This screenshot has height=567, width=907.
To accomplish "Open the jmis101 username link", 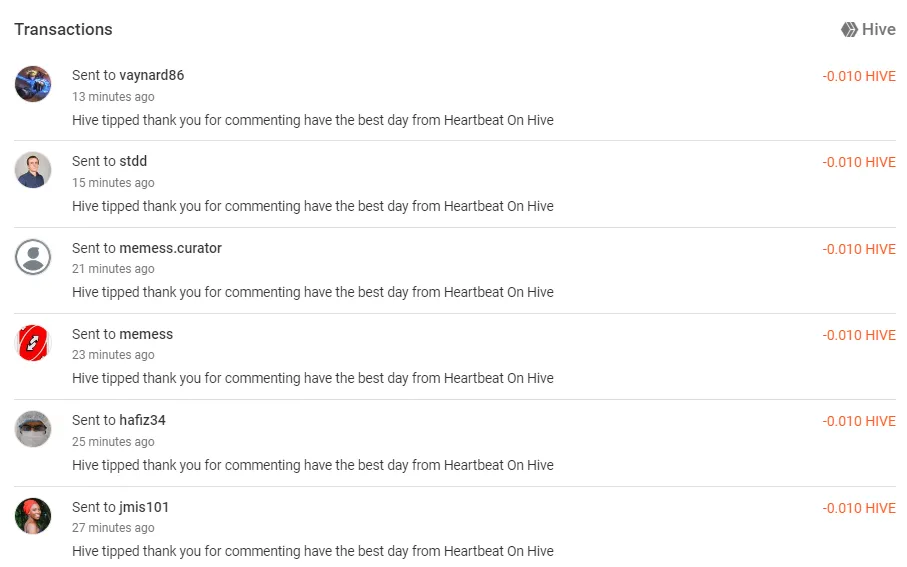I will [144, 507].
